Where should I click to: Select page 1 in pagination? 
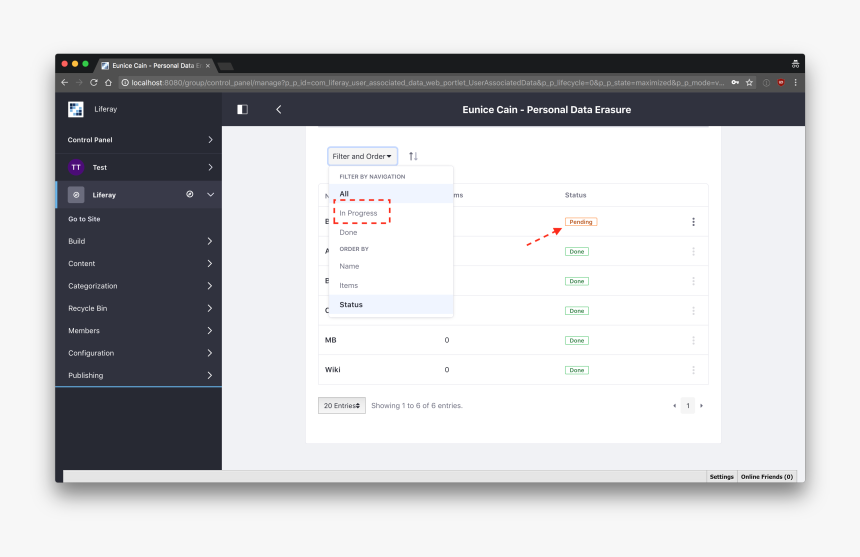click(x=688, y=406)
